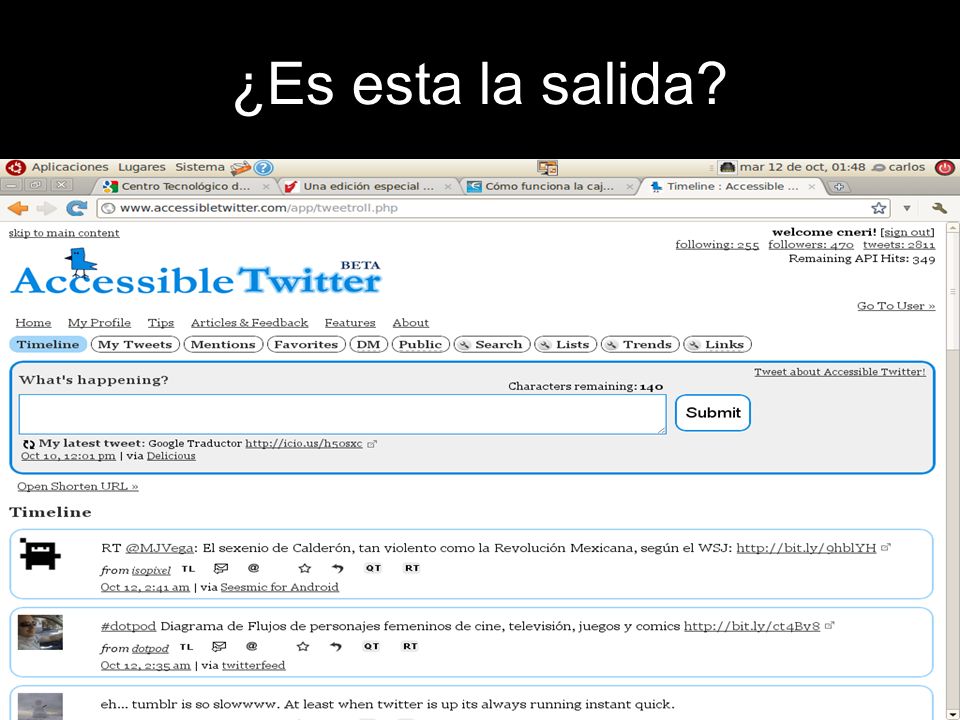Viewport: 960px width, 720px height.
Task: Expand Go To User »
Action: pyautogui.click(x=896, y=306)
